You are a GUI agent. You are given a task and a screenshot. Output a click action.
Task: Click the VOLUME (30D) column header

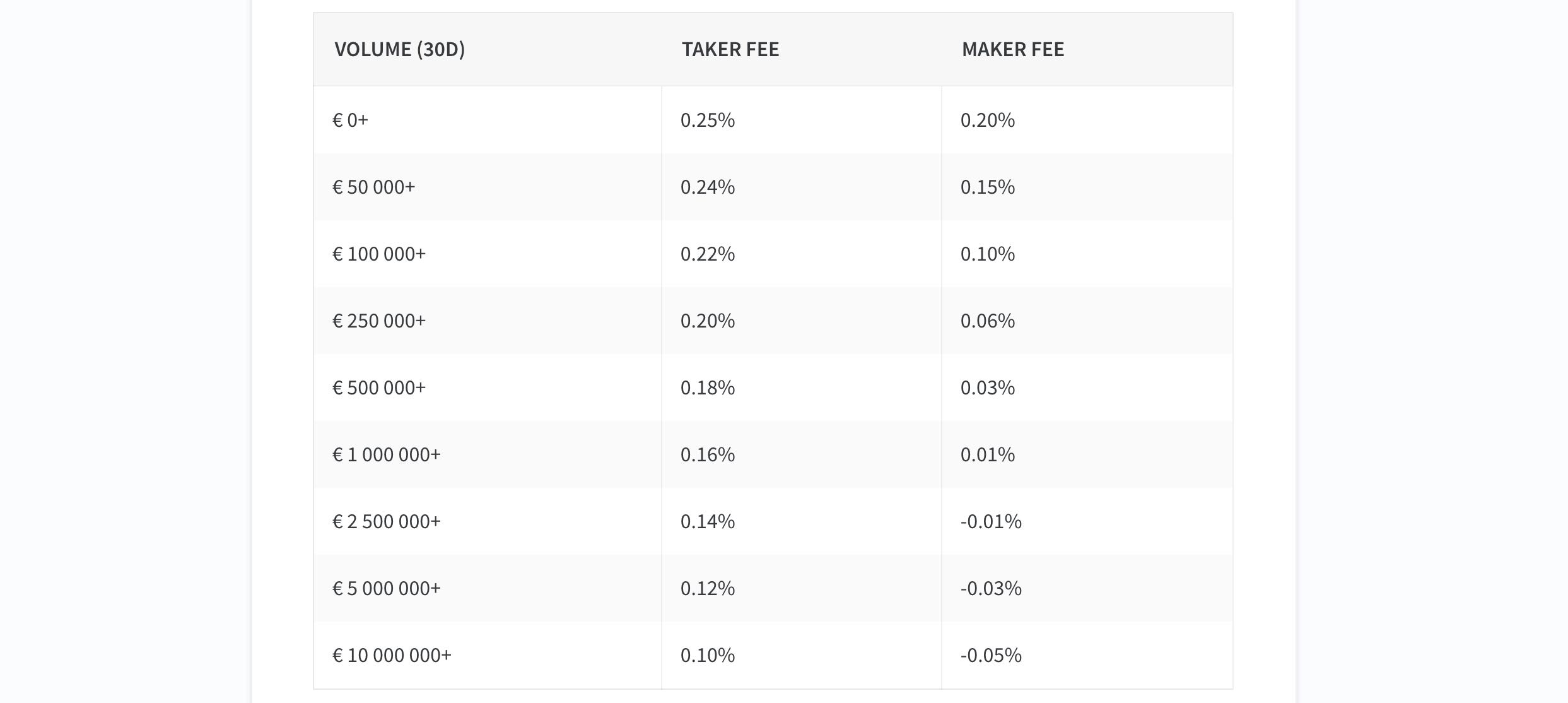399,49
